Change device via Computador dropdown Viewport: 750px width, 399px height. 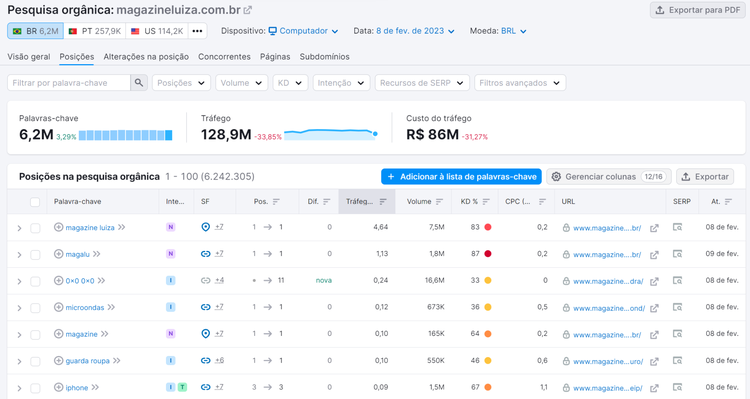303,31
